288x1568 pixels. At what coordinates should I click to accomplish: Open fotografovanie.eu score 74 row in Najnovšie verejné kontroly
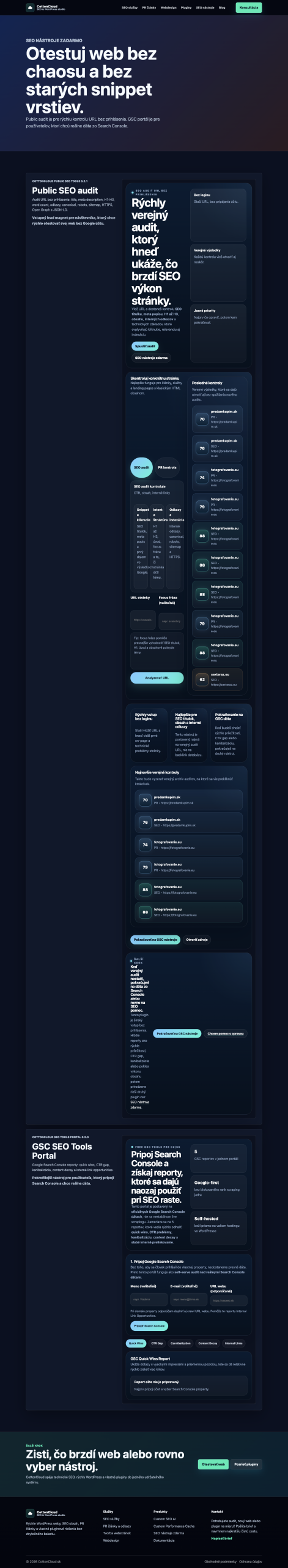point(189,845)
